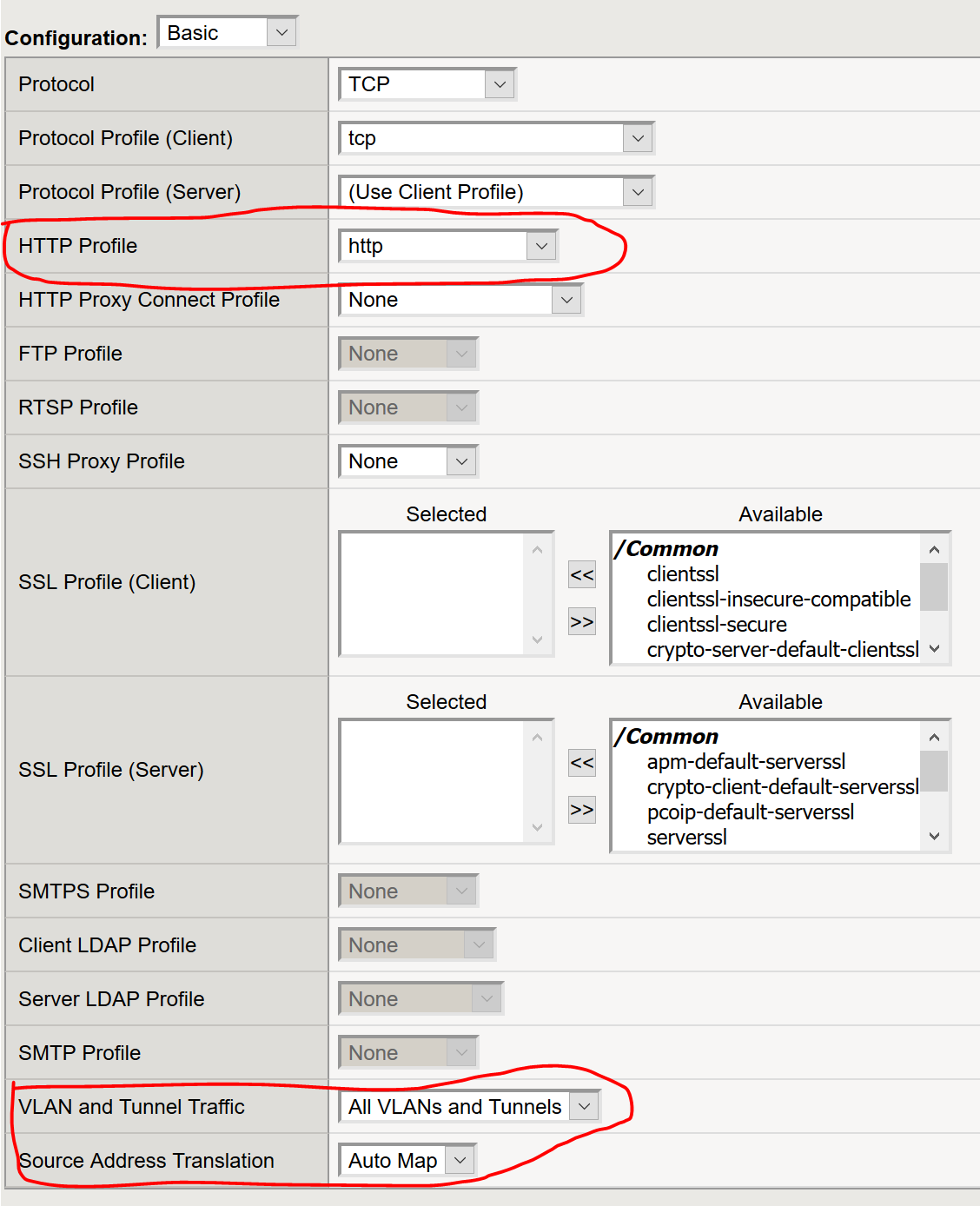Open the HTTP Profile dropdown
This screenshot has width=980, height=1206.
[447, 246]
